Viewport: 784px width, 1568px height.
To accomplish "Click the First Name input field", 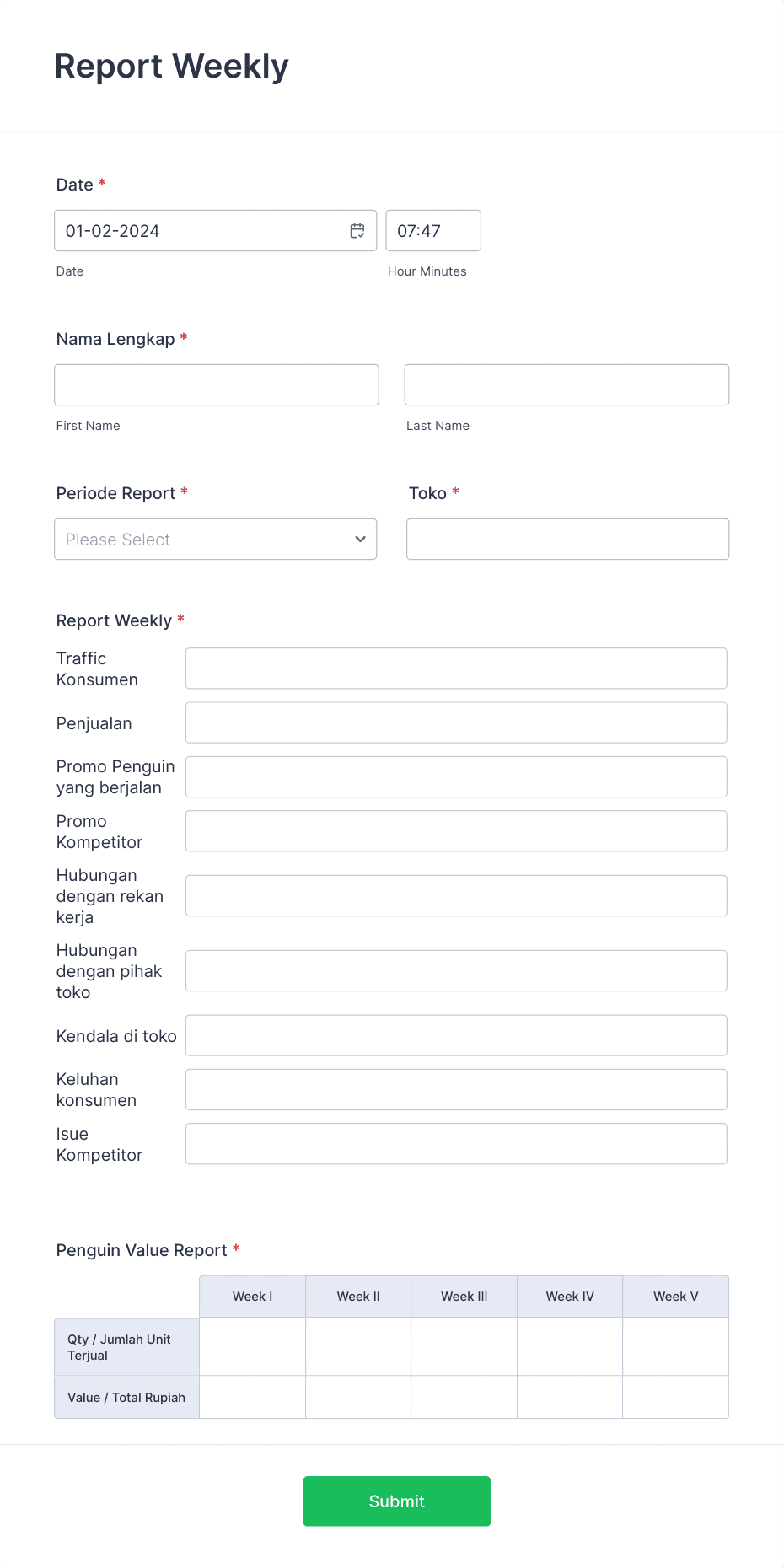I will coord(216,384).
